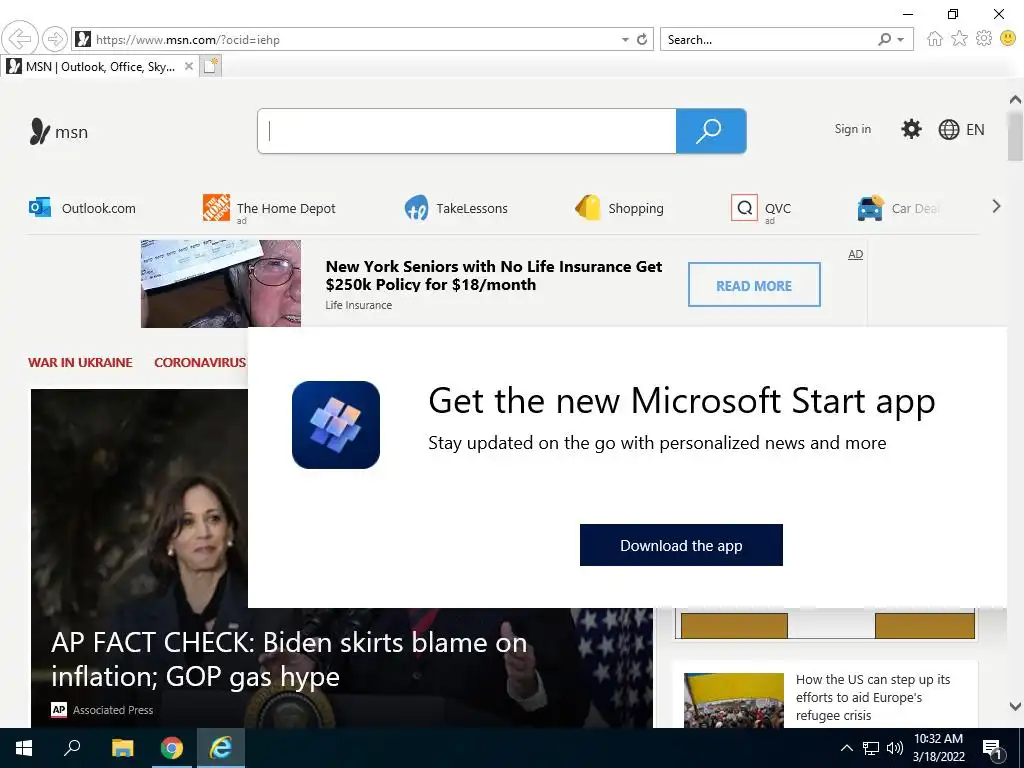Image resolution: width=1024 pixels, height=768 pixels.
Task: Open IE Tools gear menu
Action: pyautogui.click(x=984, y=39)
